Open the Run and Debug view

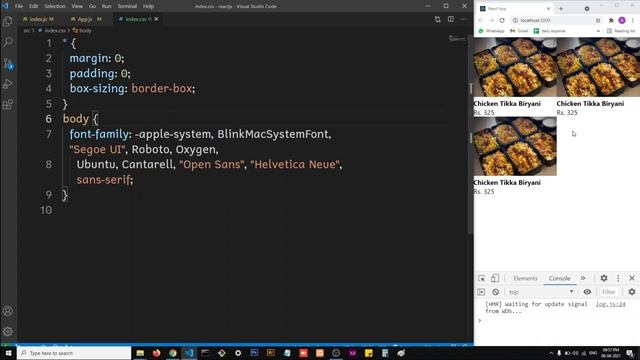pyautogui.click(x=8, y=84)
